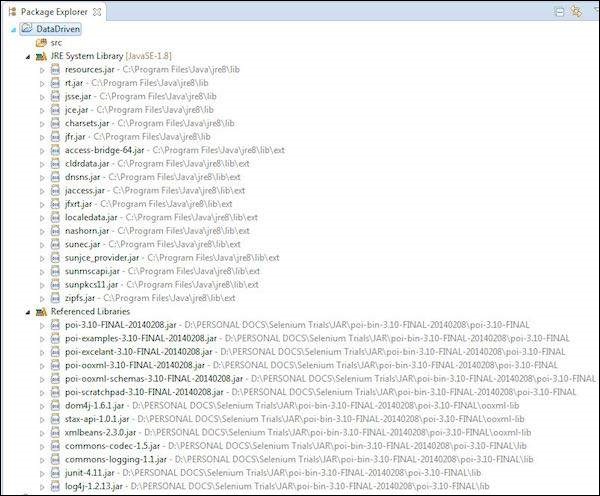The width and height of the screenshot is (600, 496).
Task: Select commons-codec-1.5.jar entry
Action: click(295, 446)
